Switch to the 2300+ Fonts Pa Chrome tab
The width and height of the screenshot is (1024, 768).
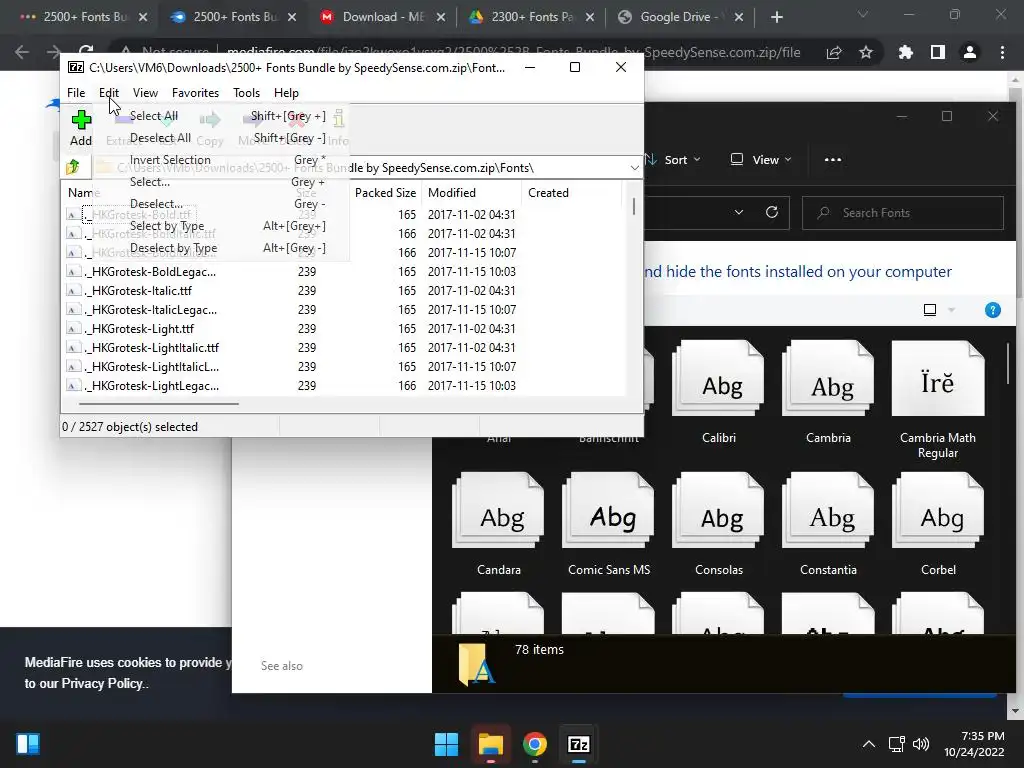tap(532, 17)
